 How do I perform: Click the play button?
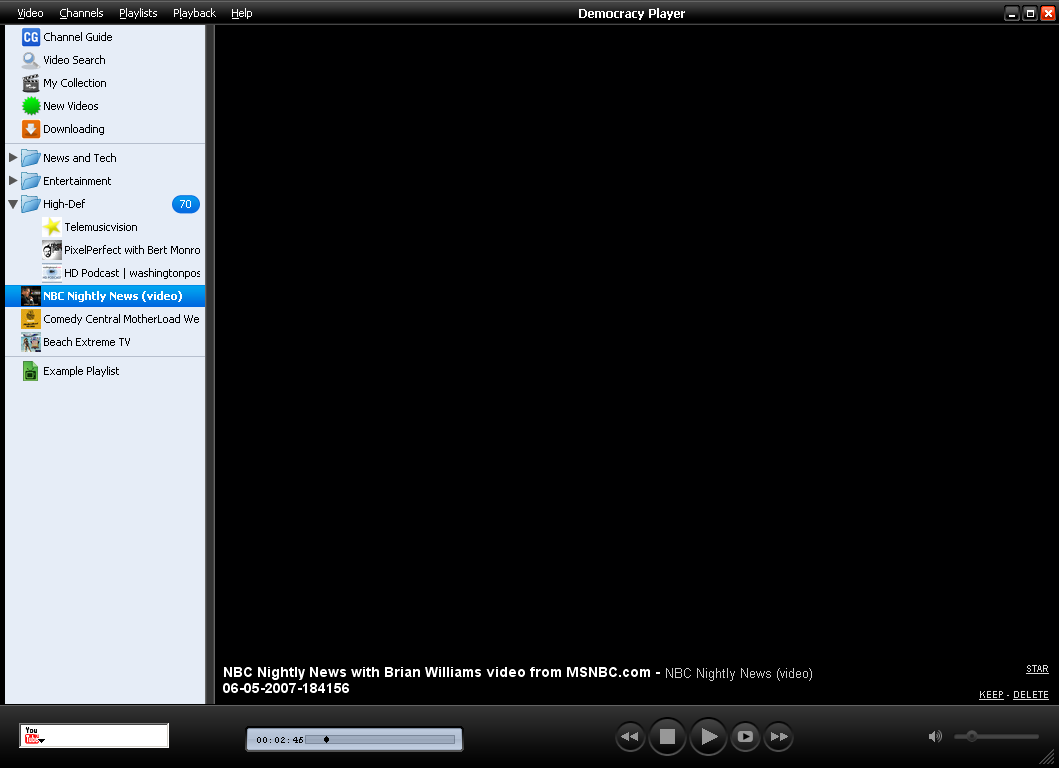tap(708, 736)
